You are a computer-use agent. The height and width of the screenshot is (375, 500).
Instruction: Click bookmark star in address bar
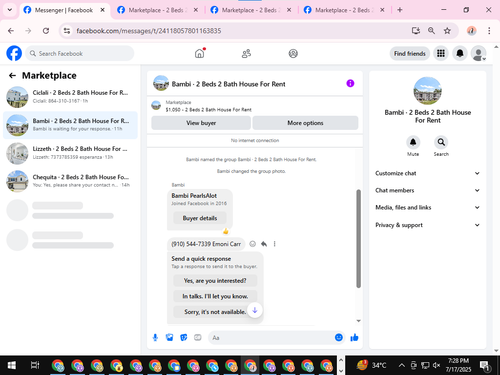[447, 31]
